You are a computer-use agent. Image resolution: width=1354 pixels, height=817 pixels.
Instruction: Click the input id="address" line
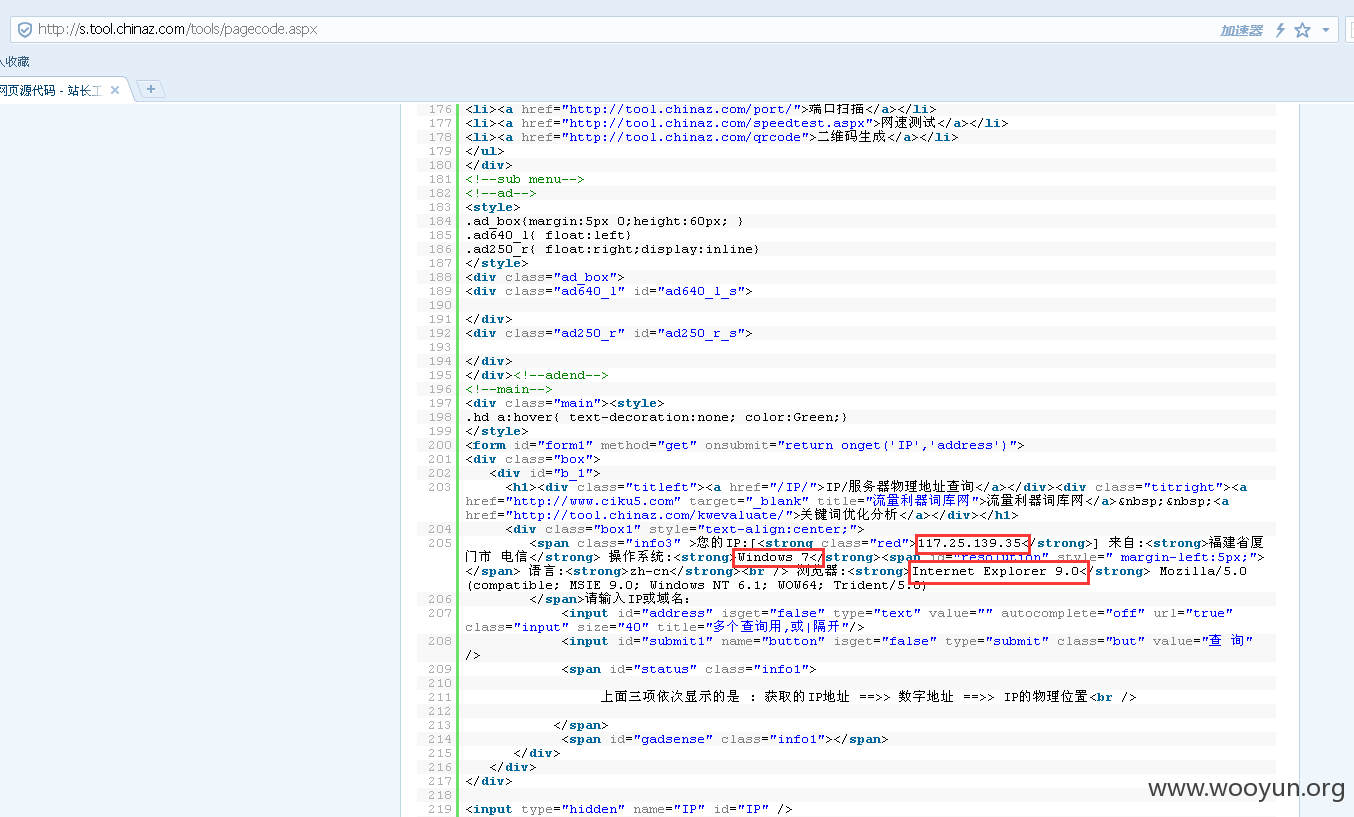(x=849, y=620)
